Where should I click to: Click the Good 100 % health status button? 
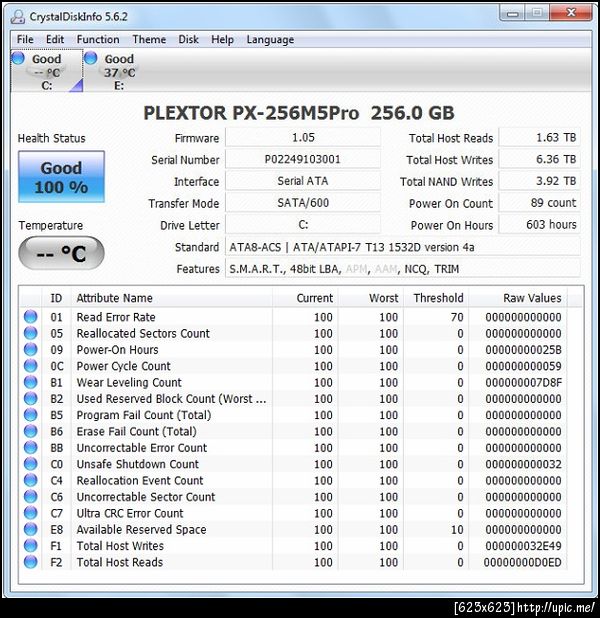coord(61,177)
